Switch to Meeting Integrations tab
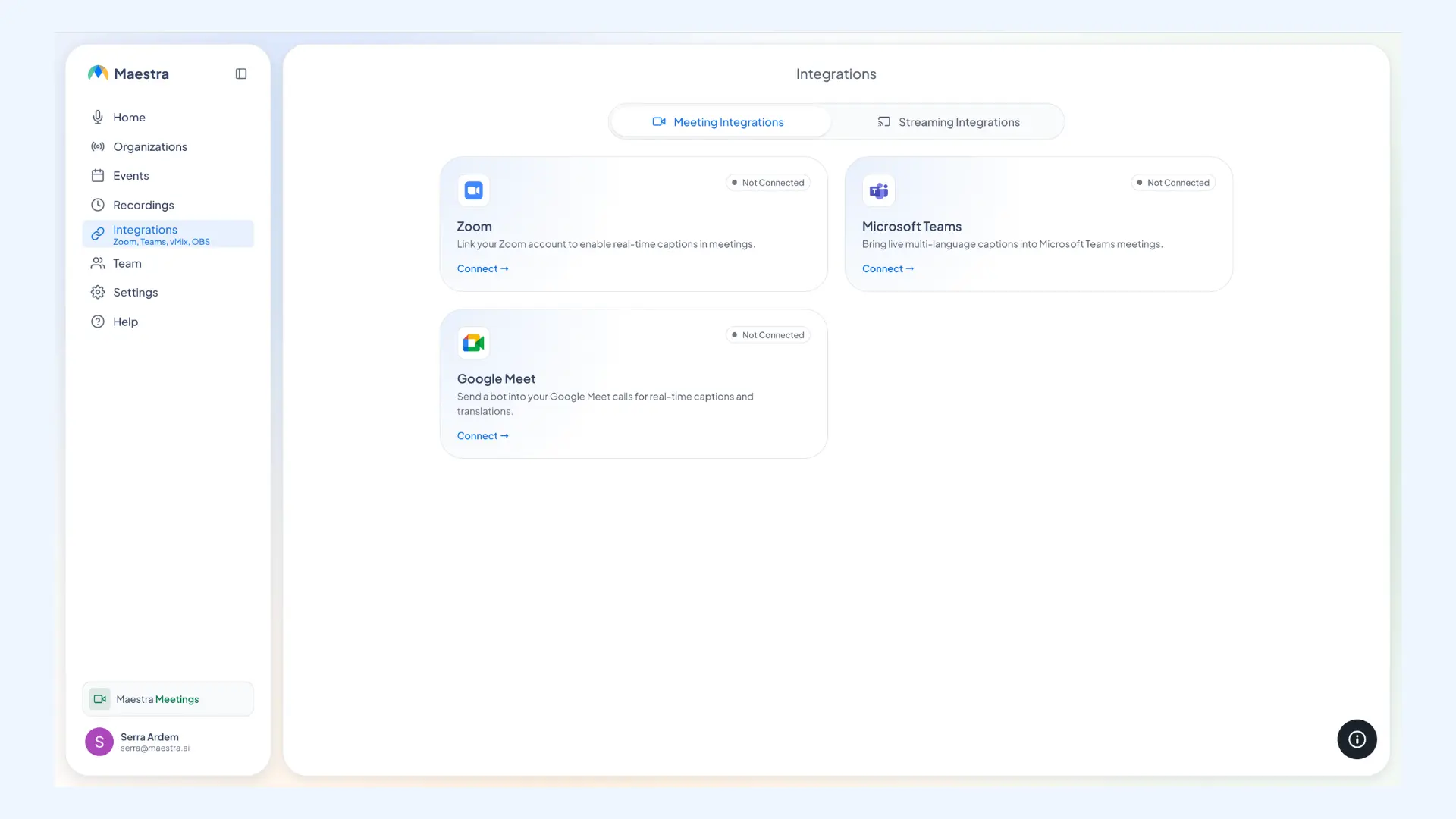The image size is (1456, 819). click(x=721, y=122)
